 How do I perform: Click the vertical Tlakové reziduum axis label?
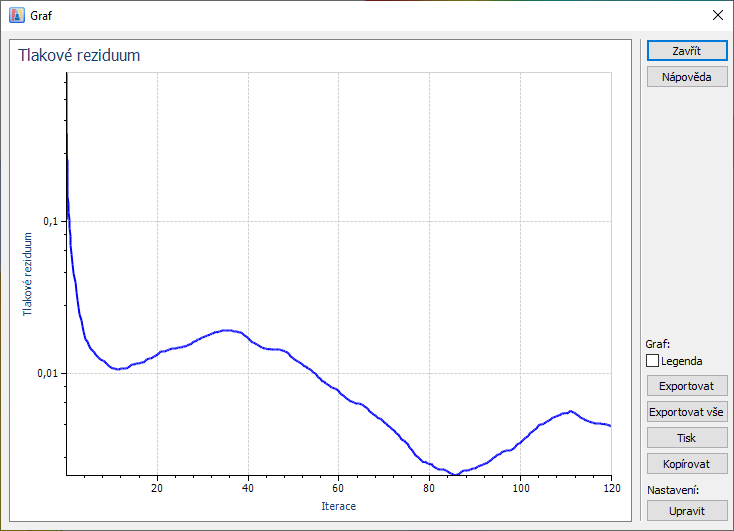tap(27, 274)
